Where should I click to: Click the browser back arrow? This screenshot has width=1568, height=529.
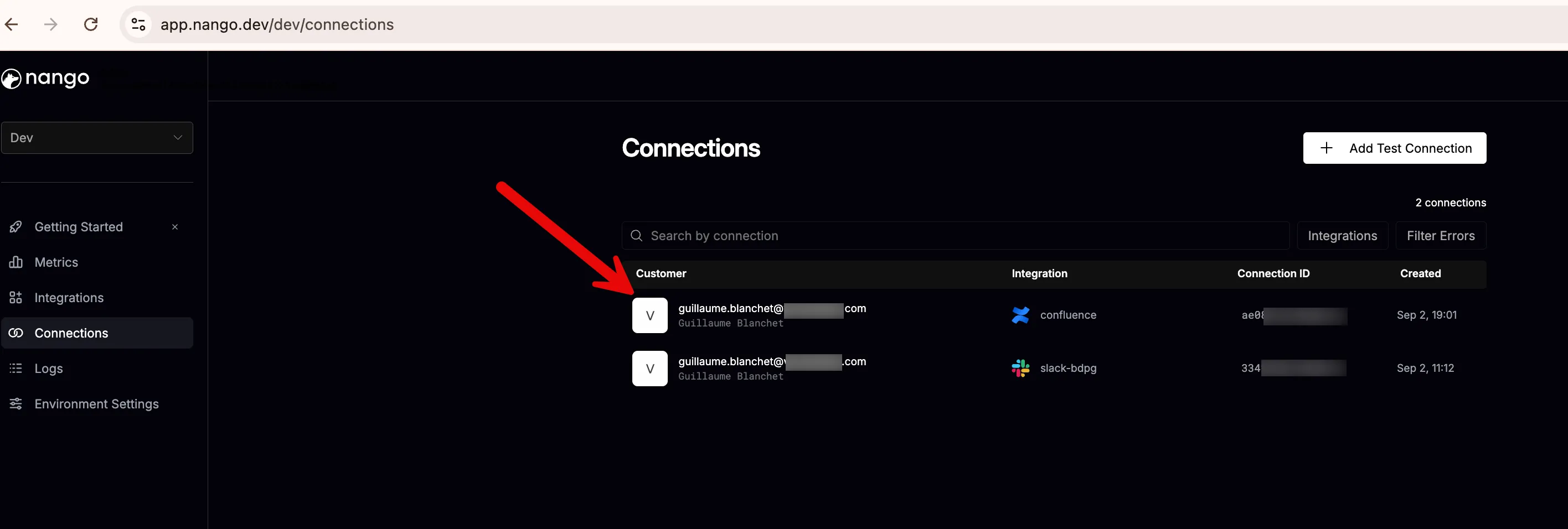click(12, 24)
